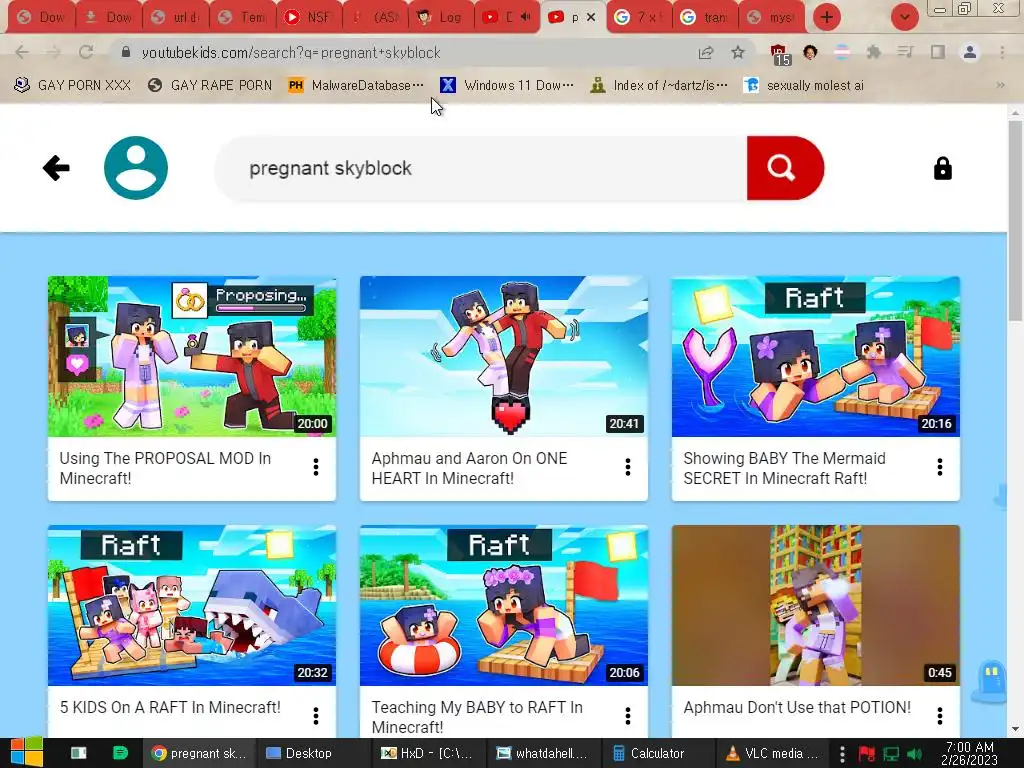
Task: Click the Chrome forward navigation arrow
Action: [x=54, y=52]
